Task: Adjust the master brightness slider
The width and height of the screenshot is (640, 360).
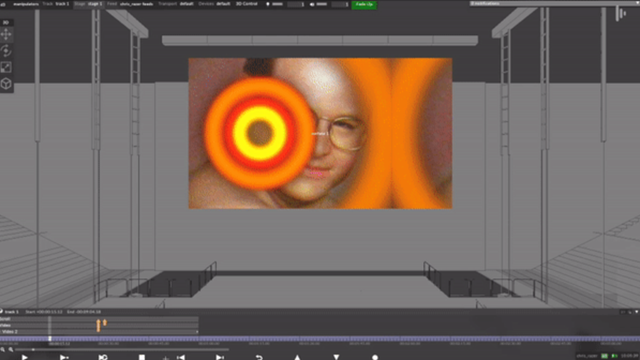Action: click(278, 4)
